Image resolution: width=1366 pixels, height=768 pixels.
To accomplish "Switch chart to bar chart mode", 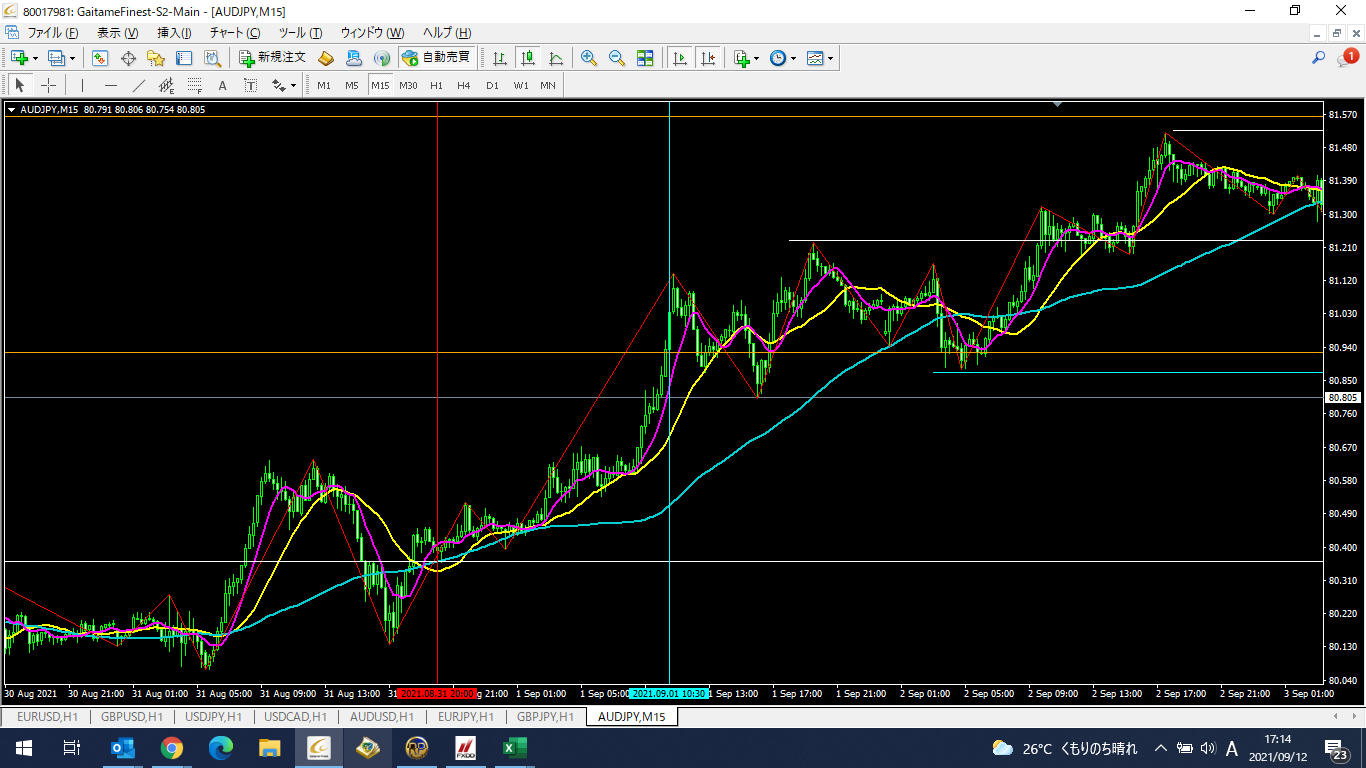I will click(499, 58).
